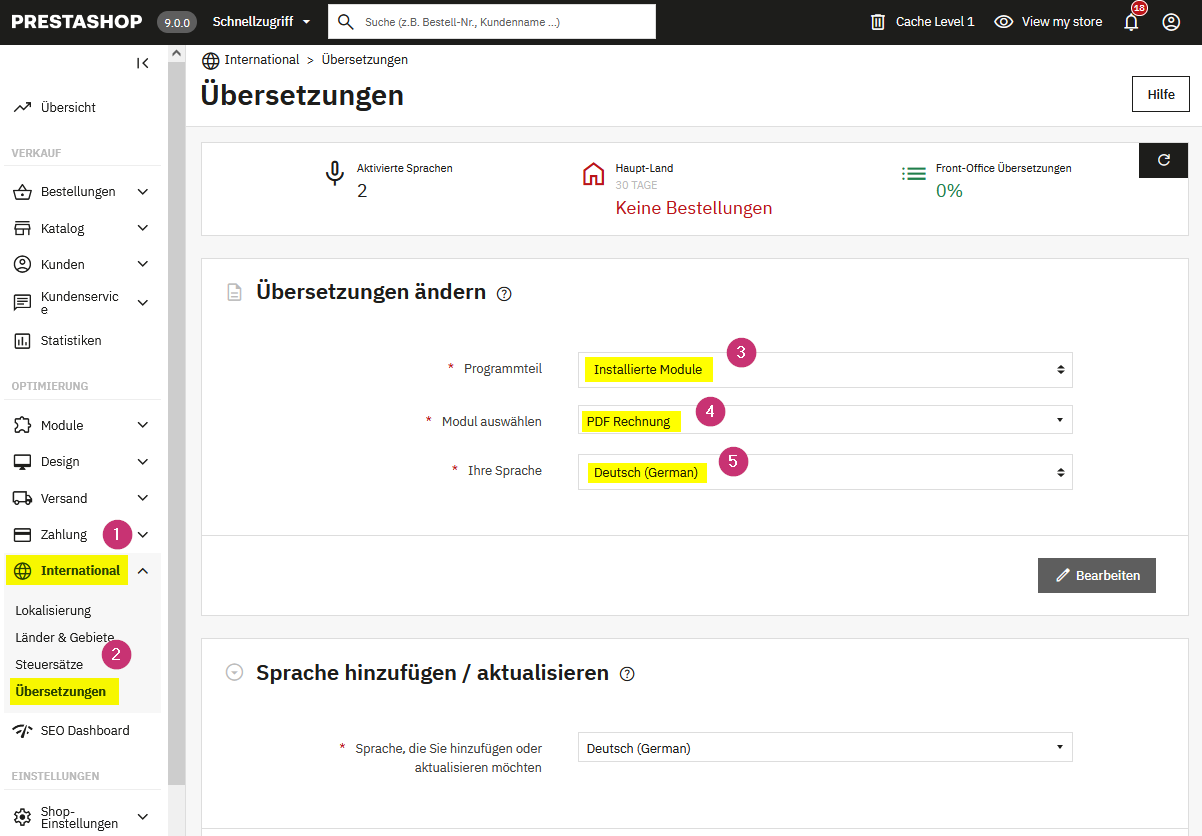Expand the Versand menu chevron

(x=143, y=498)
